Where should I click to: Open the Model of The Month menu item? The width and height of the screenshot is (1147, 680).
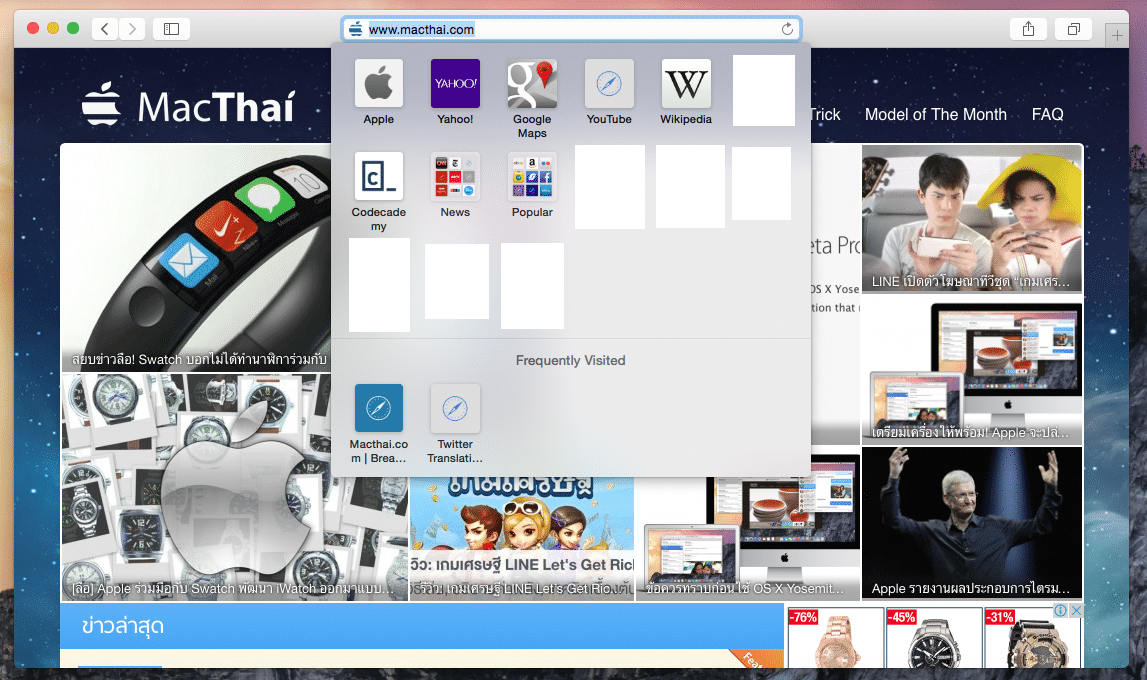pyautogui.click(x=936, y=114)
